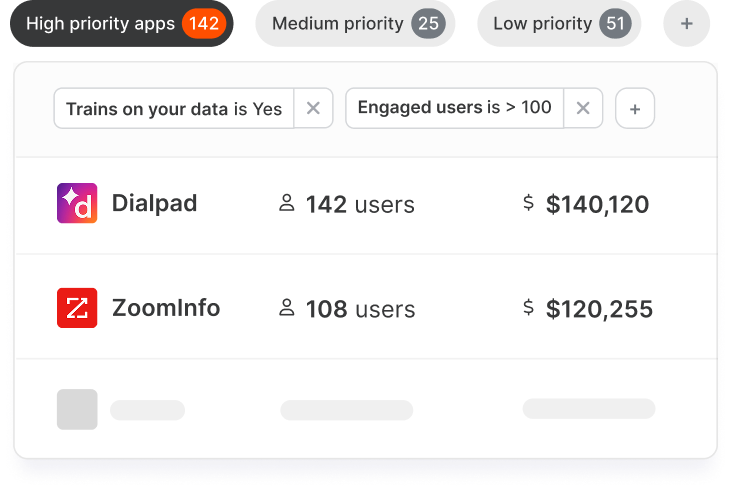Remove the 'Engaged users' filter
Screen dimensions: 731x491
pos(583,108)
